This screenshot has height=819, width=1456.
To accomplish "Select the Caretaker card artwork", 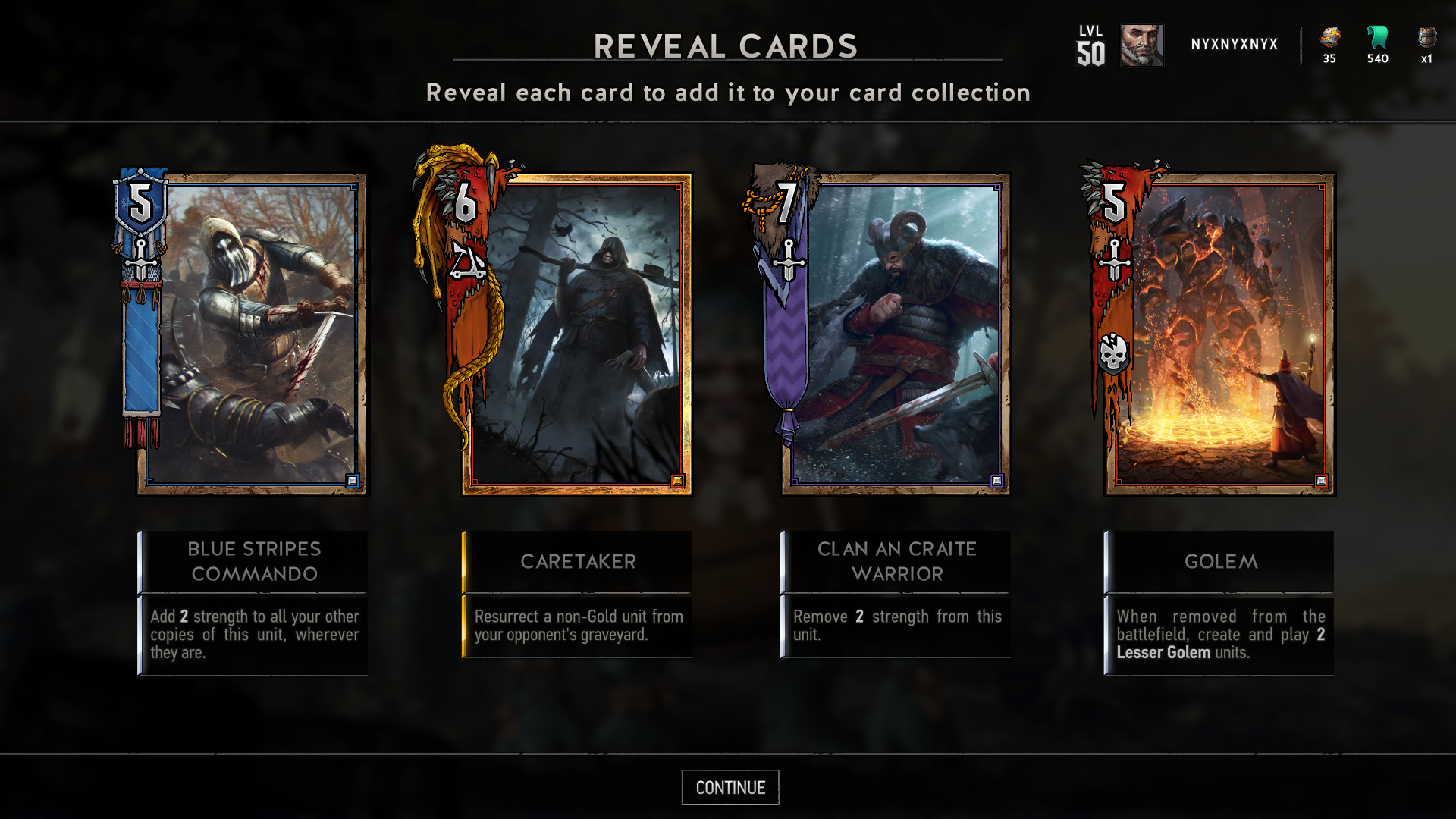I will (577, 334).
